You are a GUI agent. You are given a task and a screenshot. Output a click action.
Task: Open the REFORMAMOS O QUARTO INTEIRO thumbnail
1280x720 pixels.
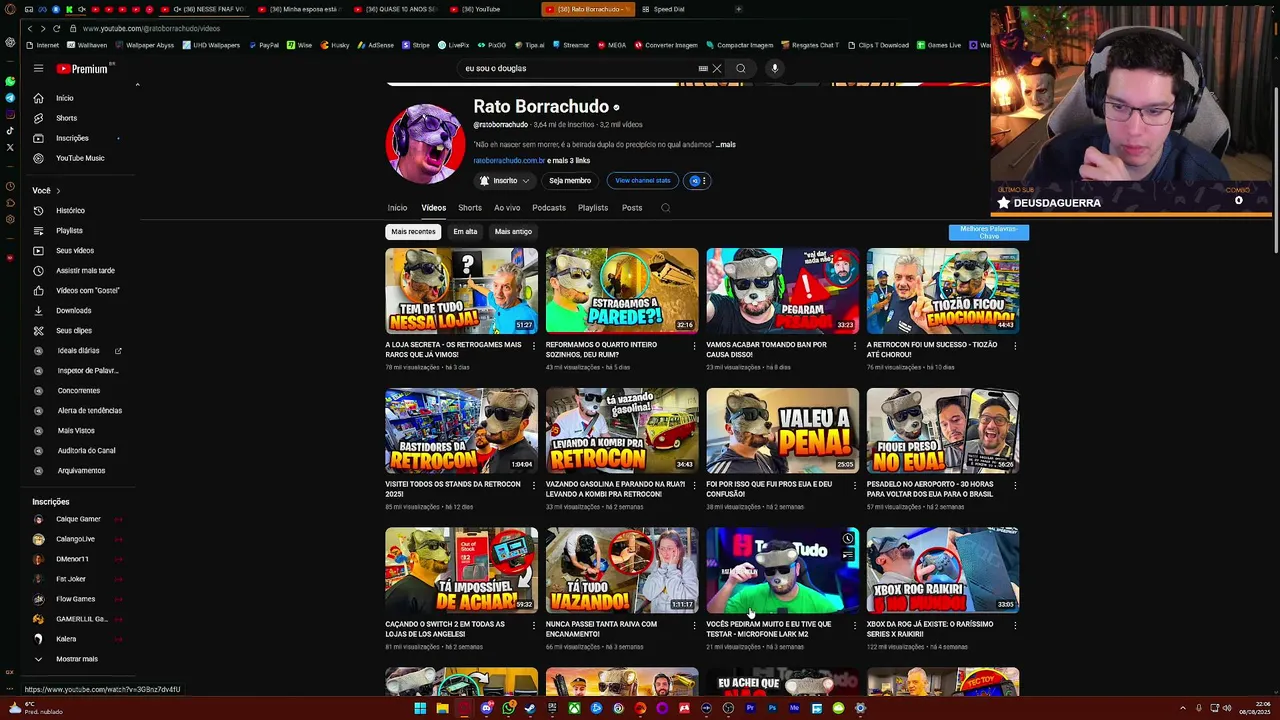pyautogui.click(x=622, y=290)
